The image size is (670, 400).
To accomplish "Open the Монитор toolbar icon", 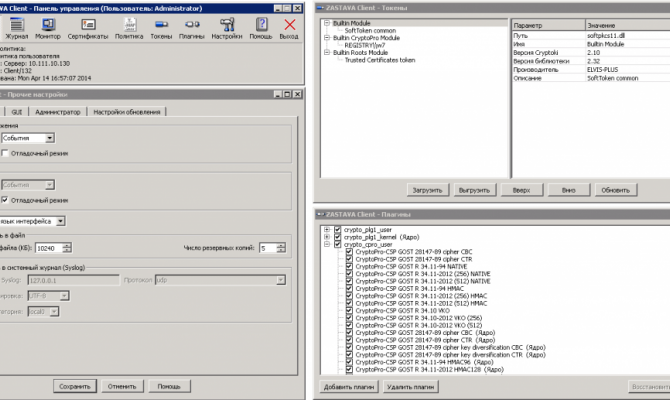I will point(48,29).
